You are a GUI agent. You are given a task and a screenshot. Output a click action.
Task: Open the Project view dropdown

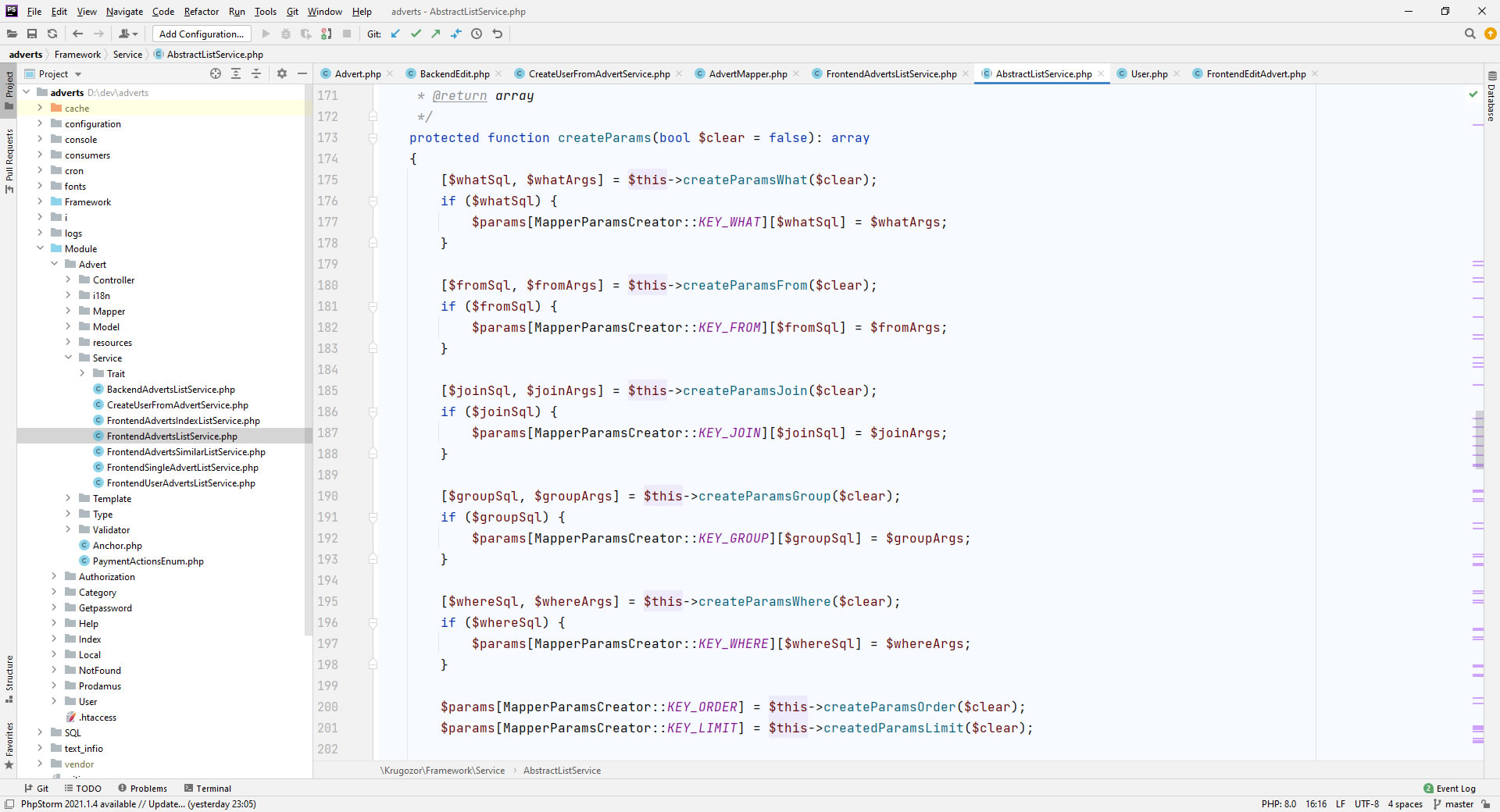[77, 74]
